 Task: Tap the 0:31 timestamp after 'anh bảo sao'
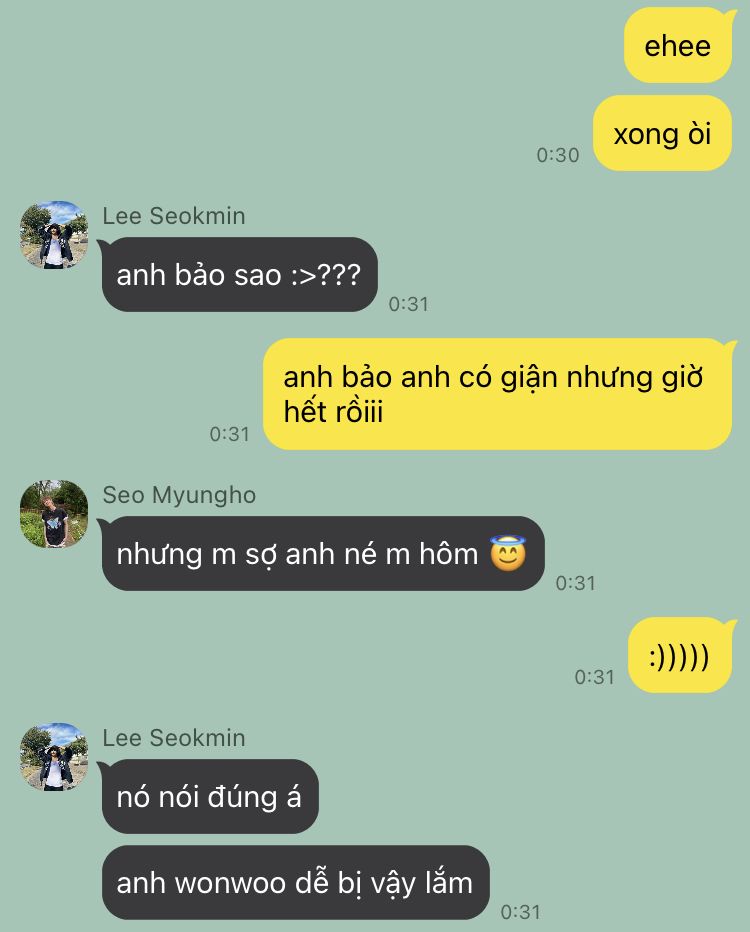408,304
